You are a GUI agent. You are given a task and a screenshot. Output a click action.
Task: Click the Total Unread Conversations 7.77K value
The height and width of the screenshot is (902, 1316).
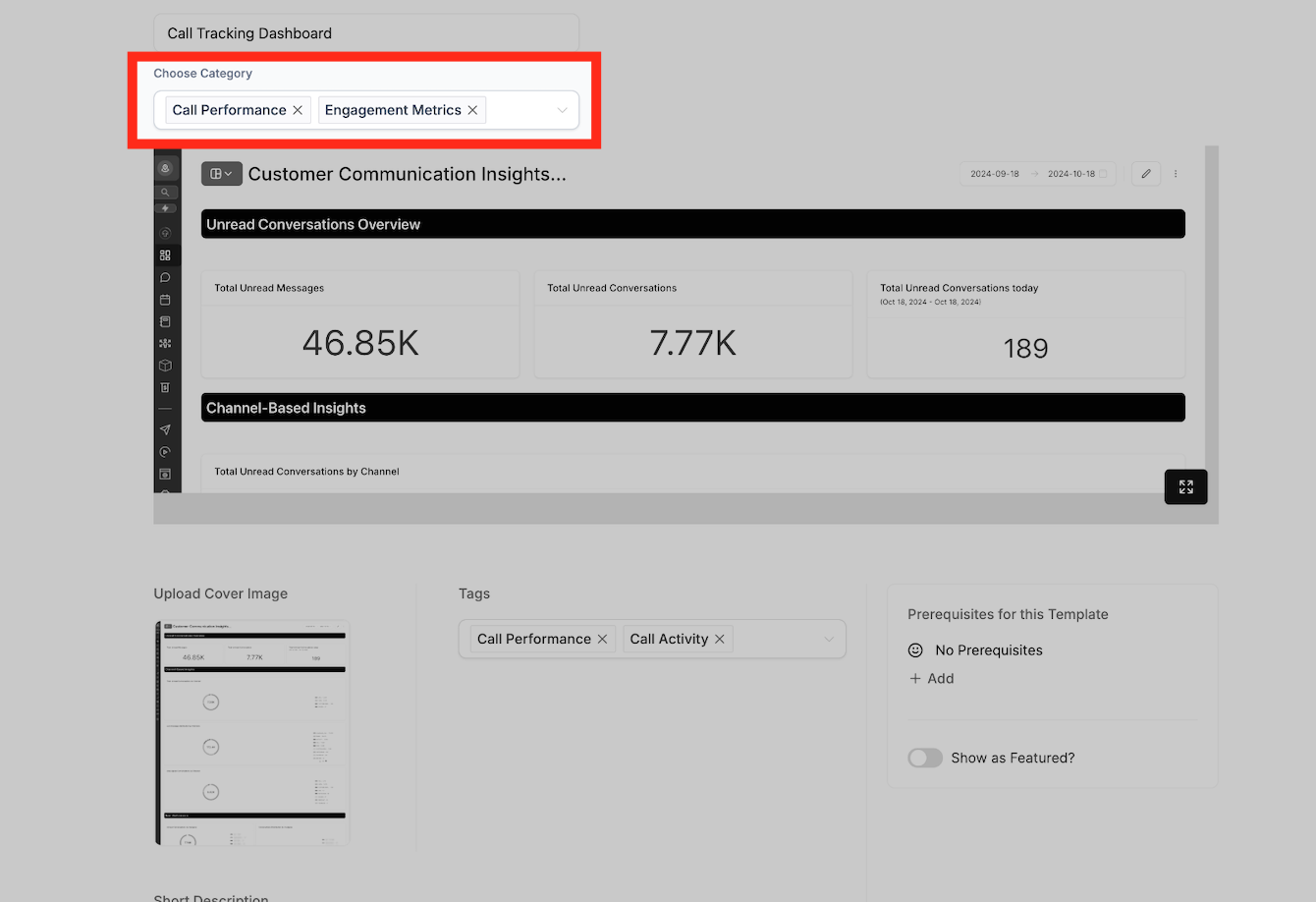[x=692, y=343]
